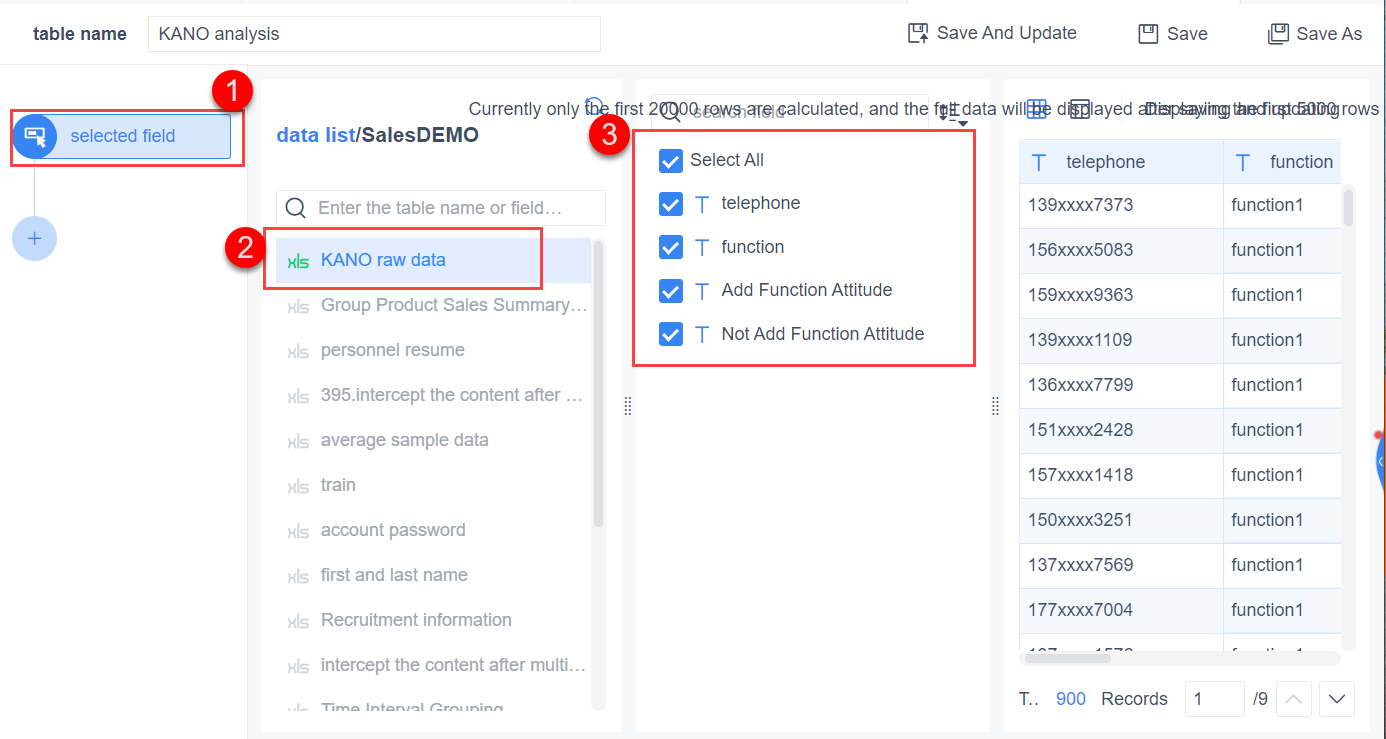Screen dimensions: 1386x739
Task: Click the horizontal scrollbar under preview table
Action: coord(1067,658)
